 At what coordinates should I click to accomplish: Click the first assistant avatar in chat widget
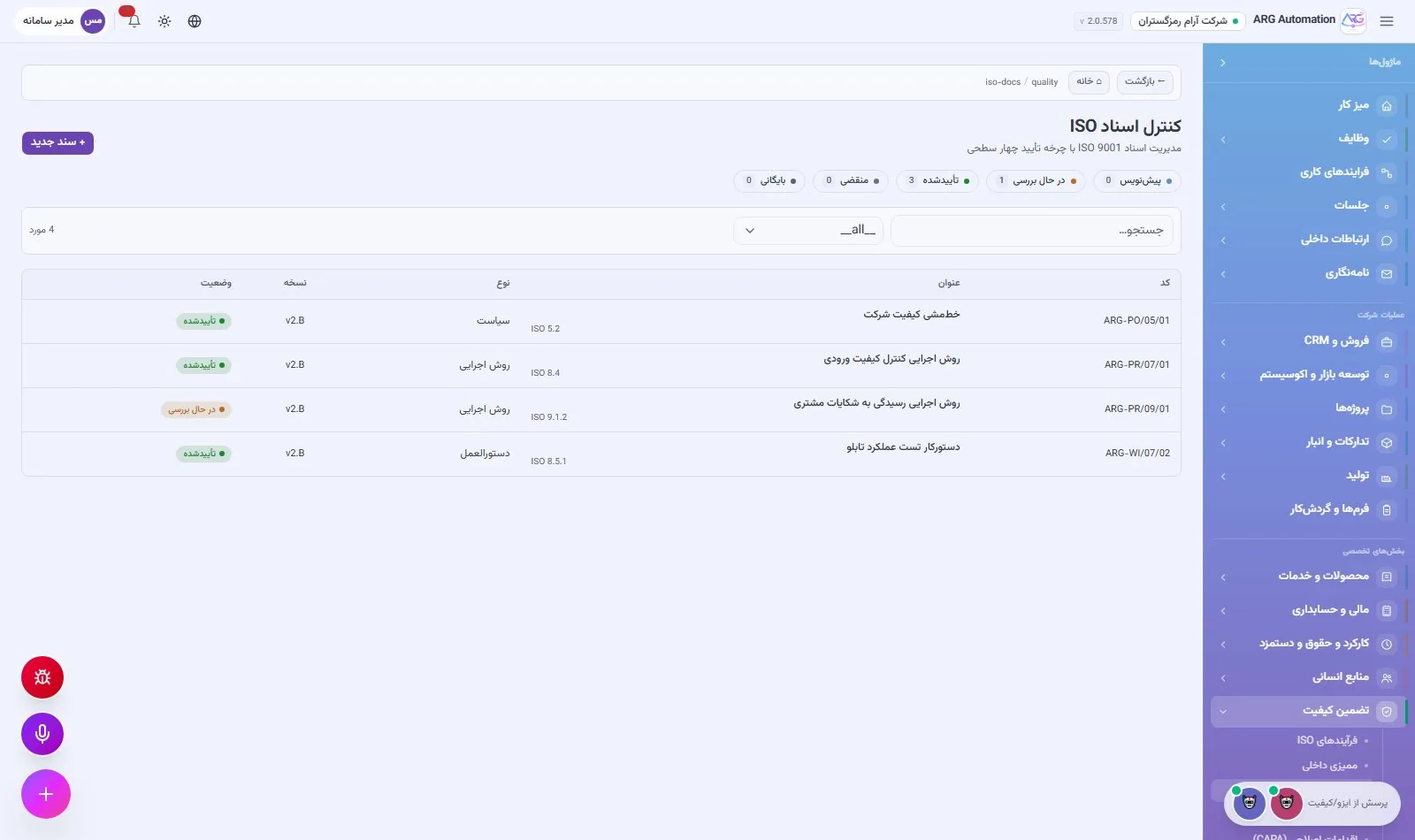click(1287, 803)
